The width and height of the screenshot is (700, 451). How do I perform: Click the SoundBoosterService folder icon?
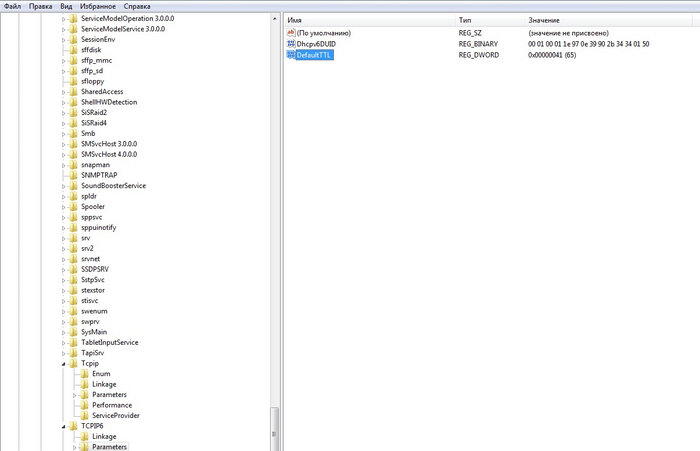pos(74,186)
